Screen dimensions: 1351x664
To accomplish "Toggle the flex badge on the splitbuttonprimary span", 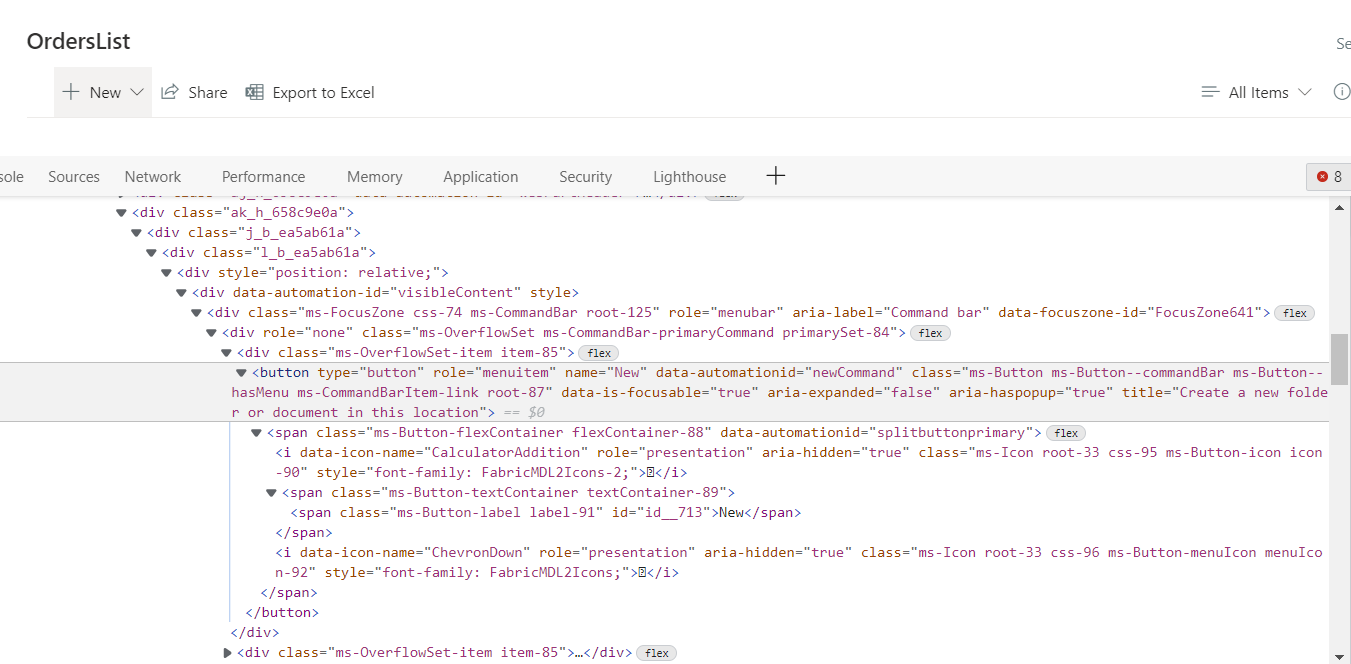I will tap(1065, 432).
